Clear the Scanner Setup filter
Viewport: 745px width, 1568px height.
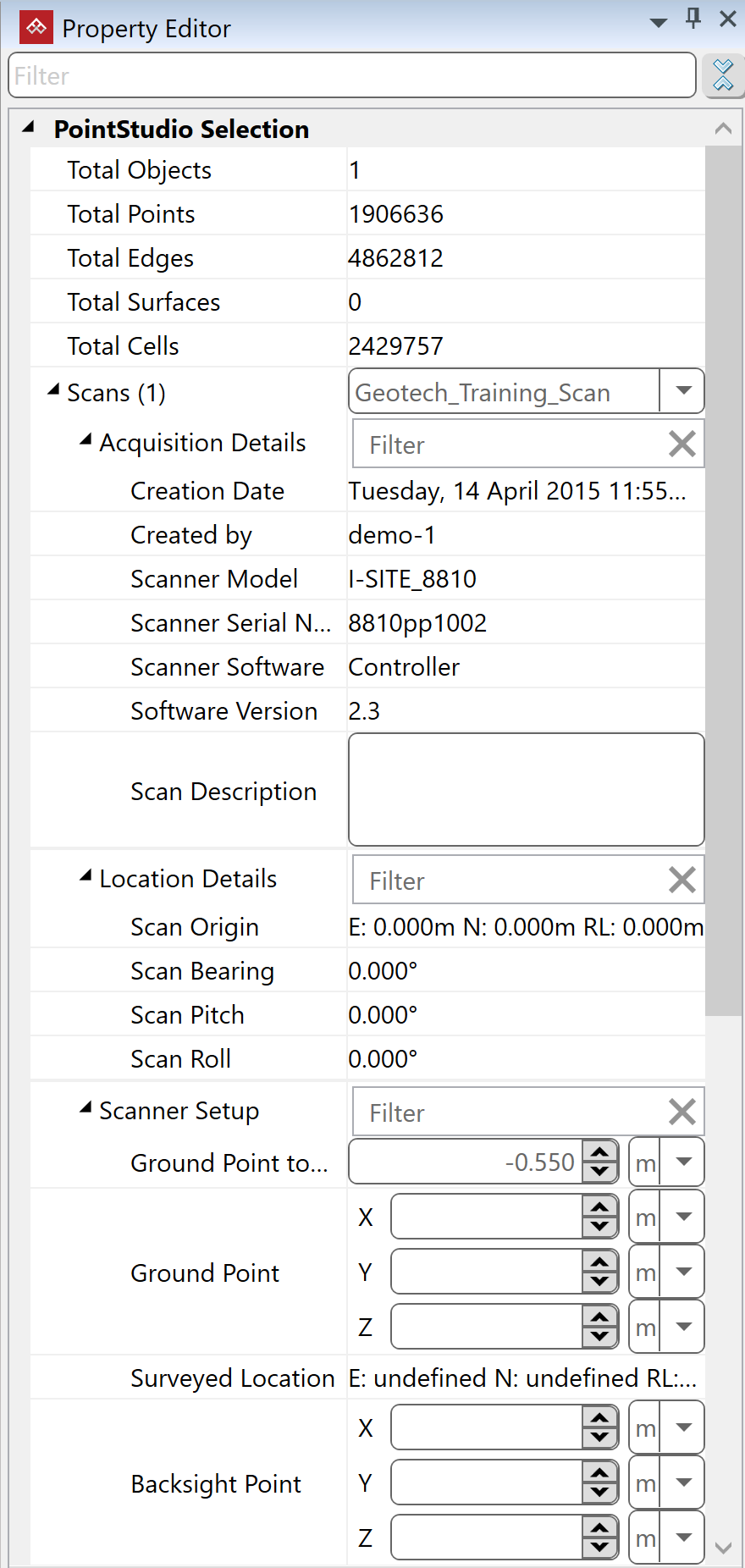(x=682, y=1113)
